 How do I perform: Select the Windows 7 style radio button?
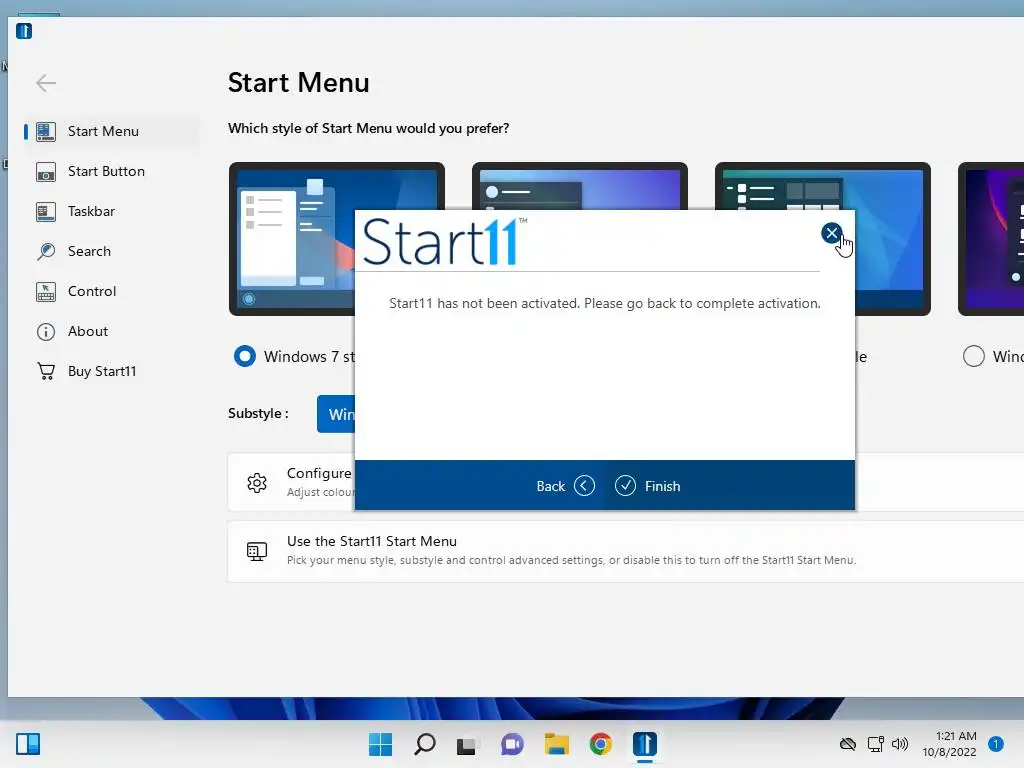(x=245, y=356)
